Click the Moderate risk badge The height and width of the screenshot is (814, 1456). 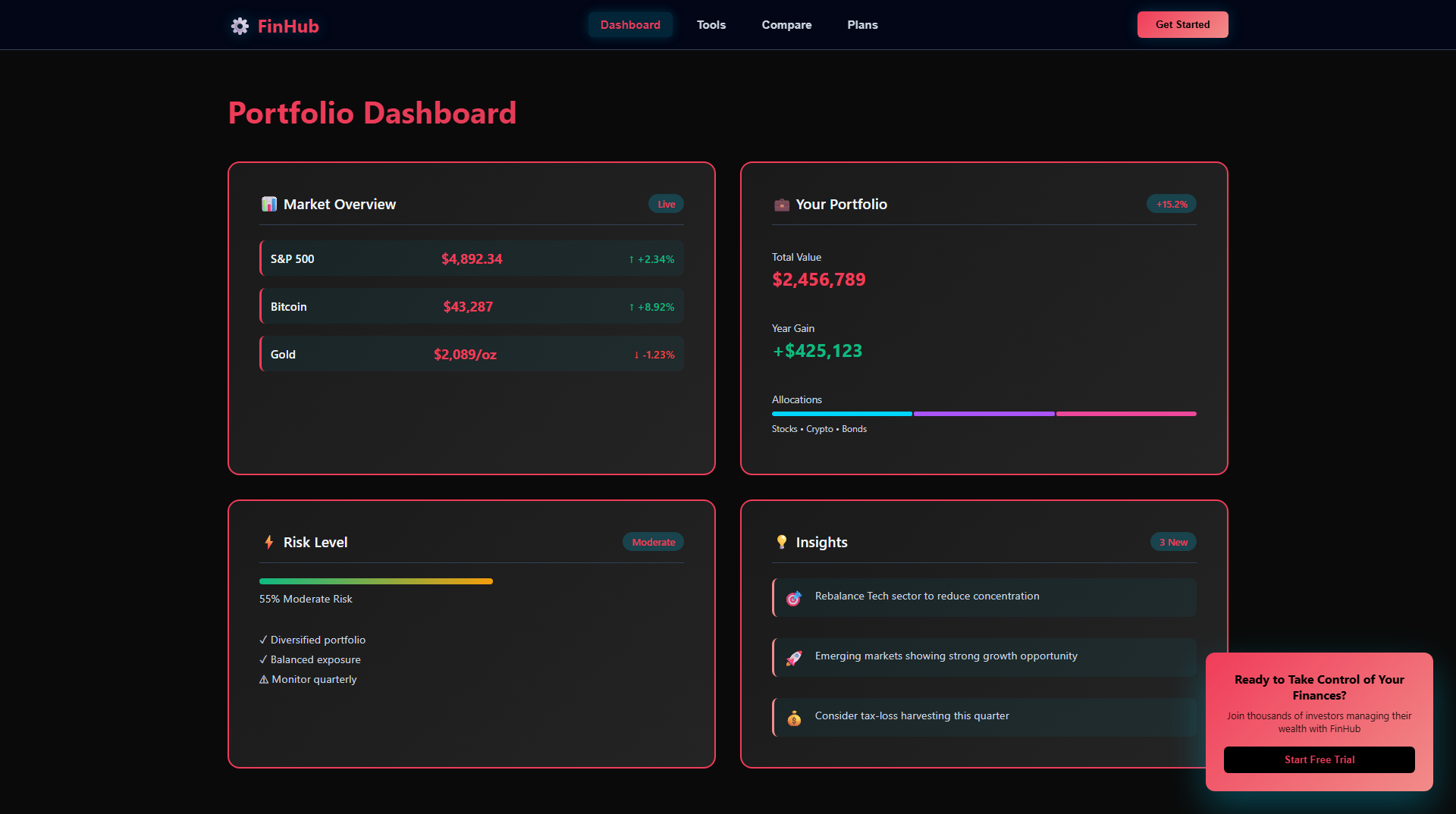coord(652,541)
